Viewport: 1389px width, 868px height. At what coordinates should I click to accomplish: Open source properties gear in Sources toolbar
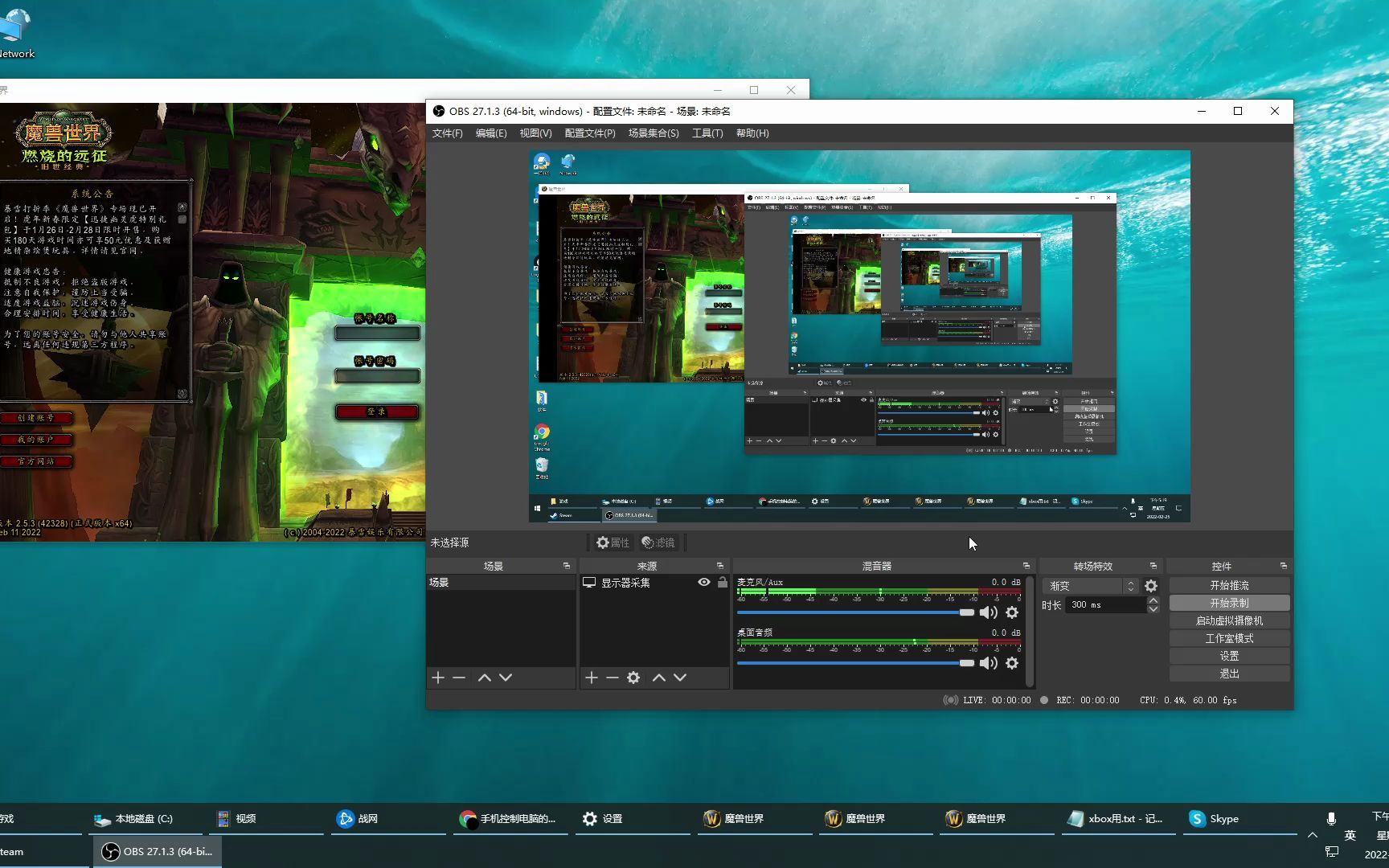(633, 678)
